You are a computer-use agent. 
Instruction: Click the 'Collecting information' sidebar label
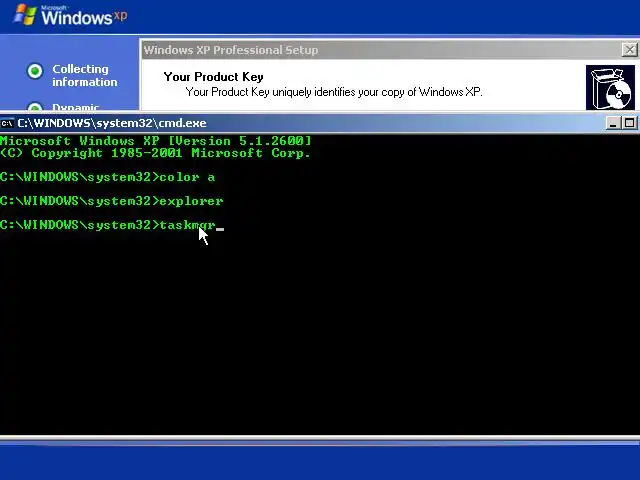point(84,76)
